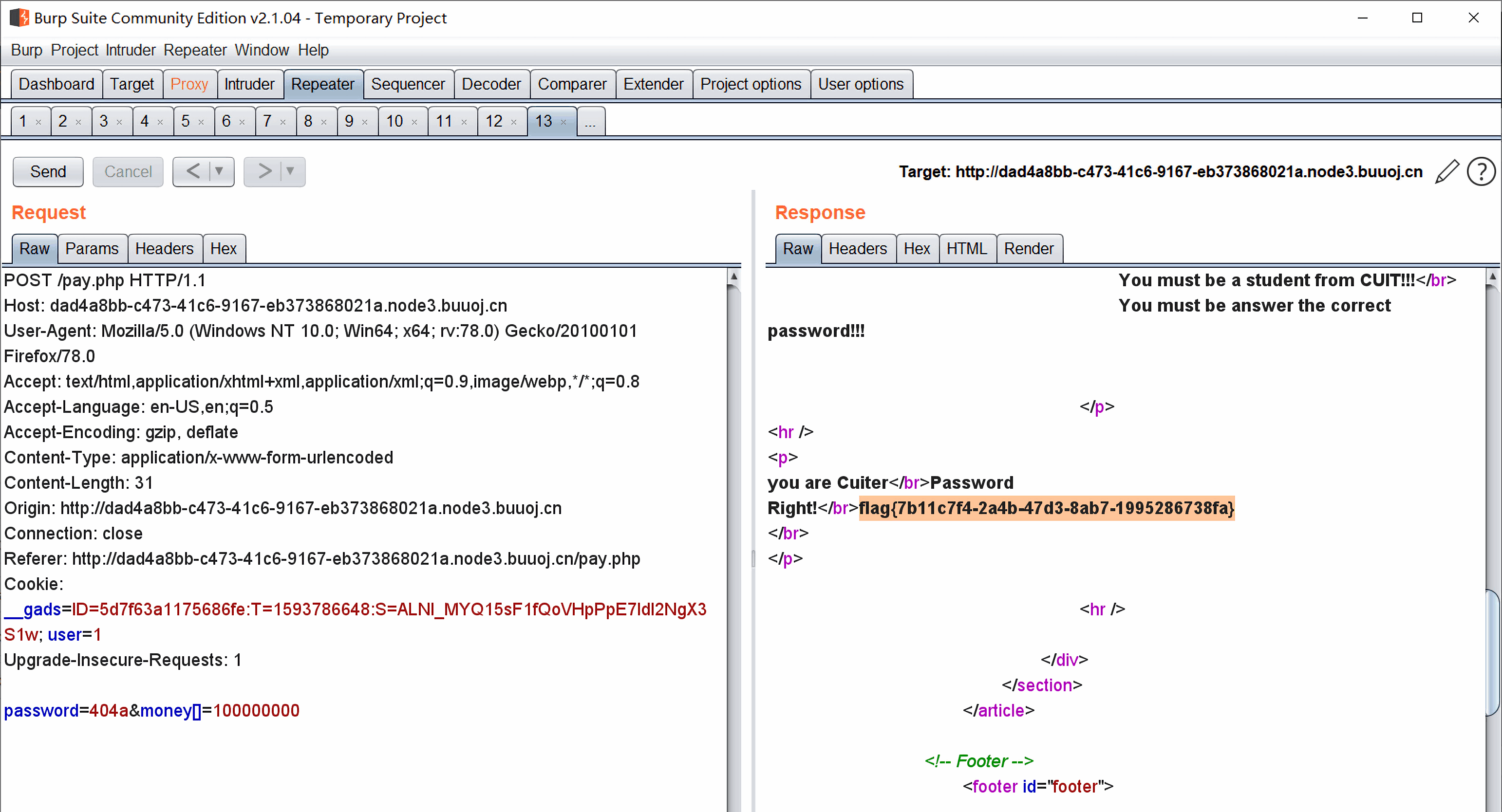
Task: Select Repeater request tab 12
Action: 494,121
